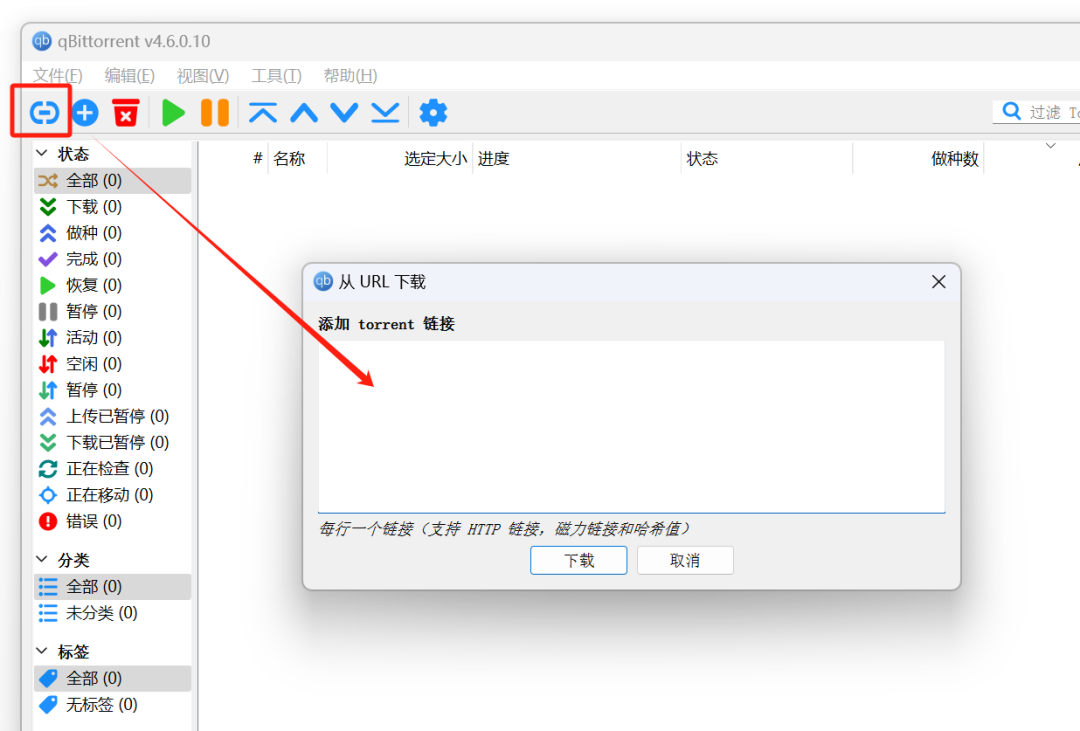Move torrent to top of queue icon

coord(263,112)
